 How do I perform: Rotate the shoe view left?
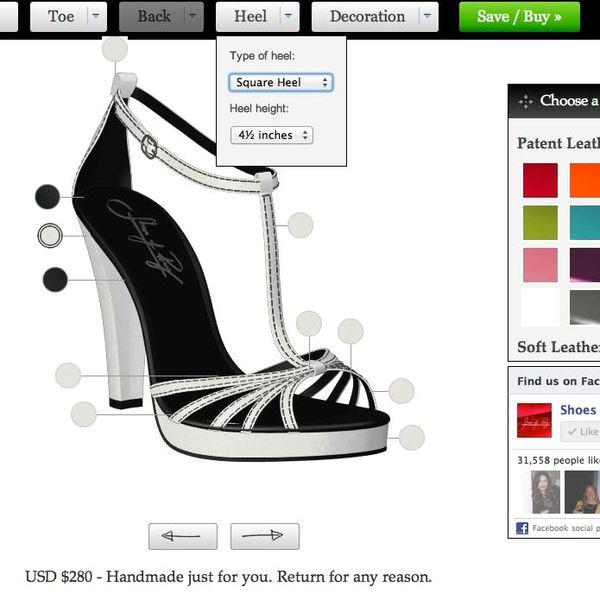pos(182,536)
